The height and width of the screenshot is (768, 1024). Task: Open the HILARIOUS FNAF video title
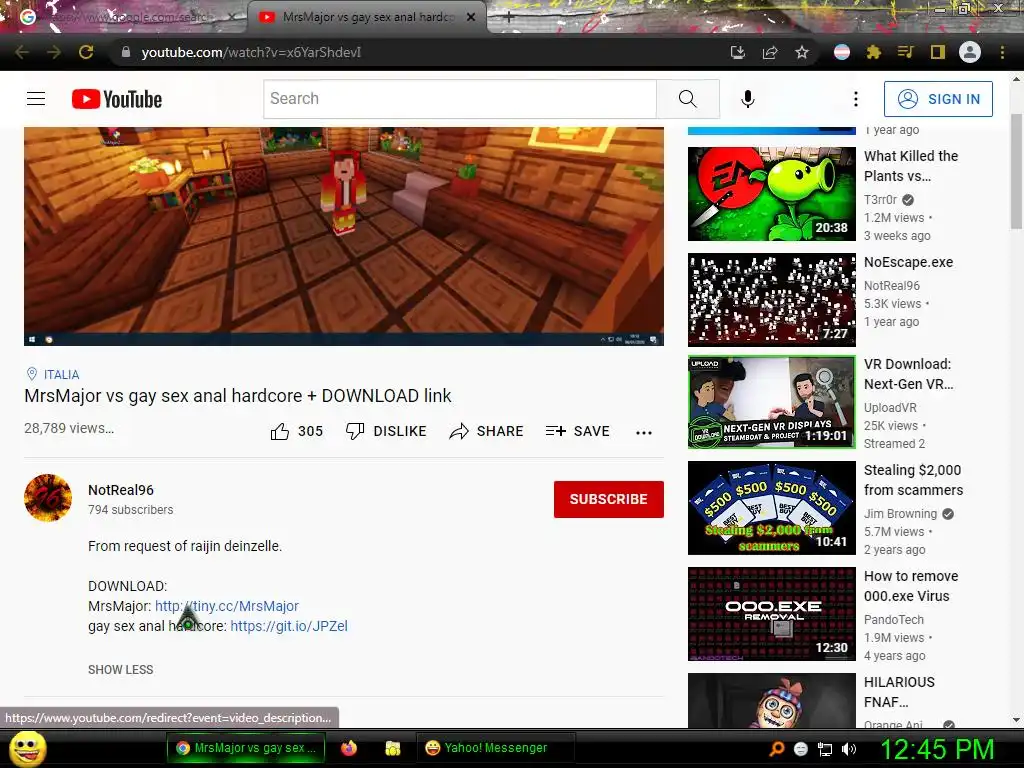click(899, 692)
